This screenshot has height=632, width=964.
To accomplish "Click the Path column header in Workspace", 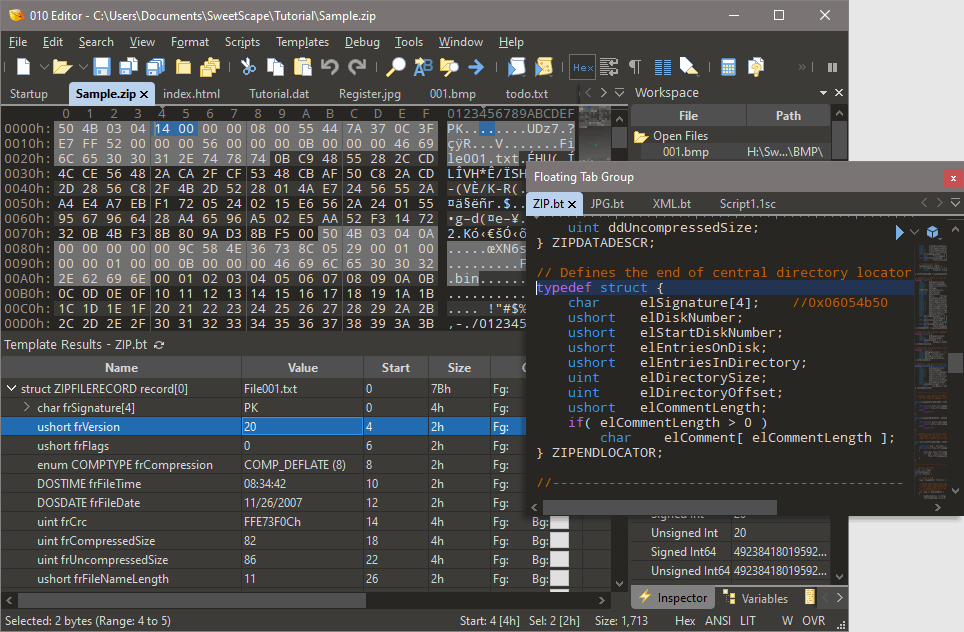I will point(788,116).
